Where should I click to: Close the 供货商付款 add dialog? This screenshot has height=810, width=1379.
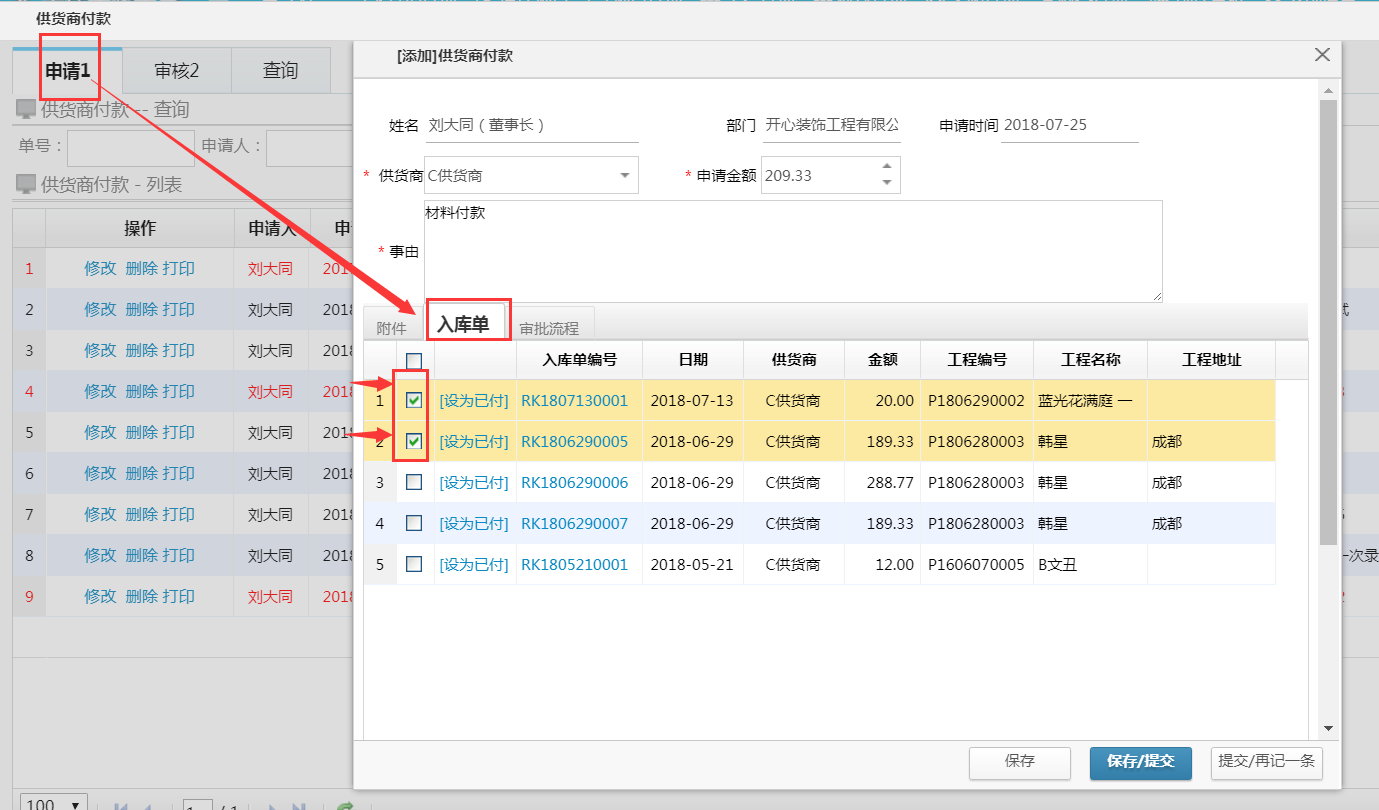pos(1322,56)
